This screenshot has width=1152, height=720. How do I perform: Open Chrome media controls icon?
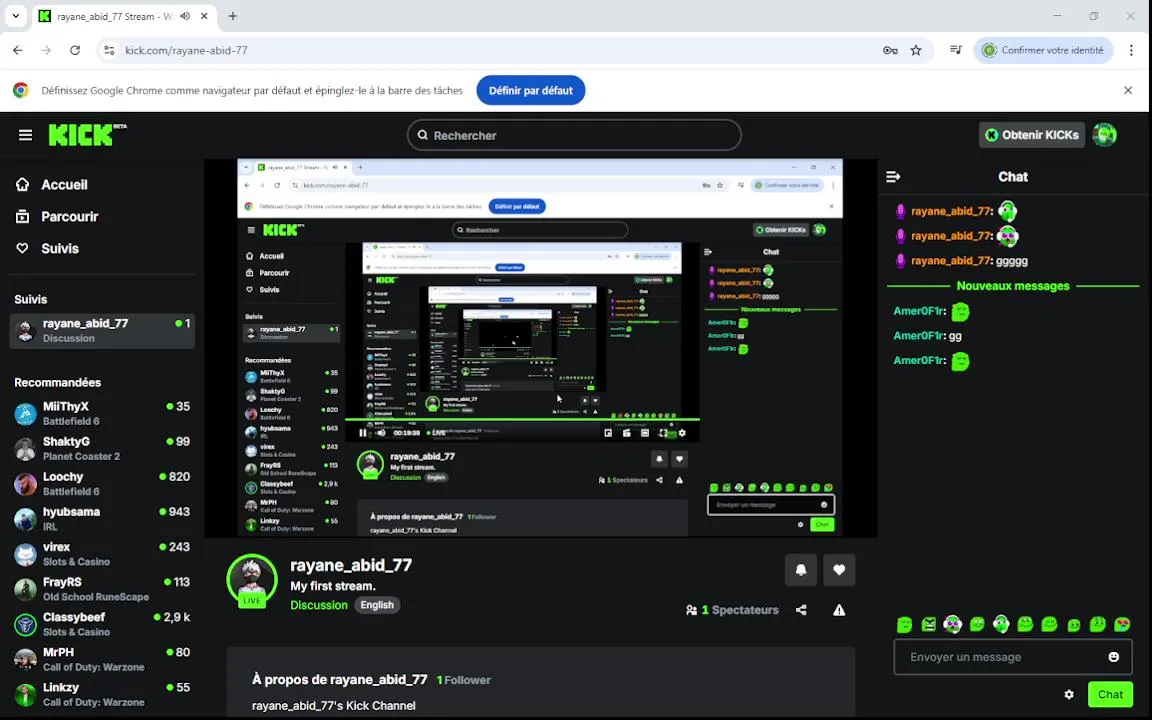956,51
